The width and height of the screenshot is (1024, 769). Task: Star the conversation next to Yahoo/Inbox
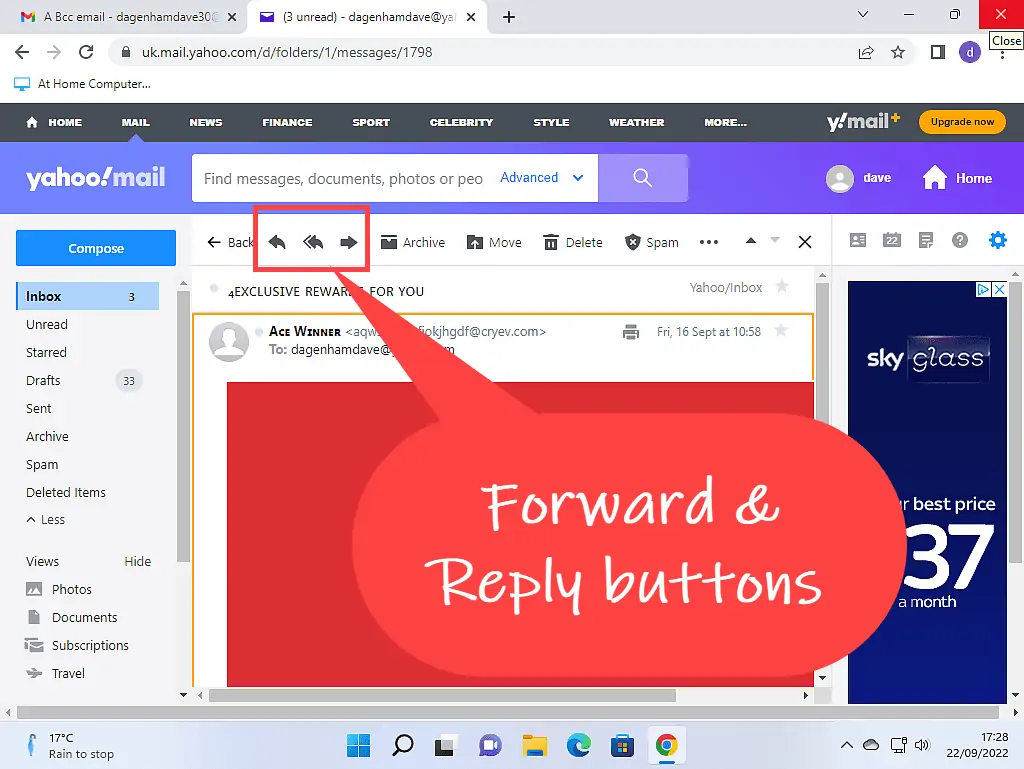point(781,286)
